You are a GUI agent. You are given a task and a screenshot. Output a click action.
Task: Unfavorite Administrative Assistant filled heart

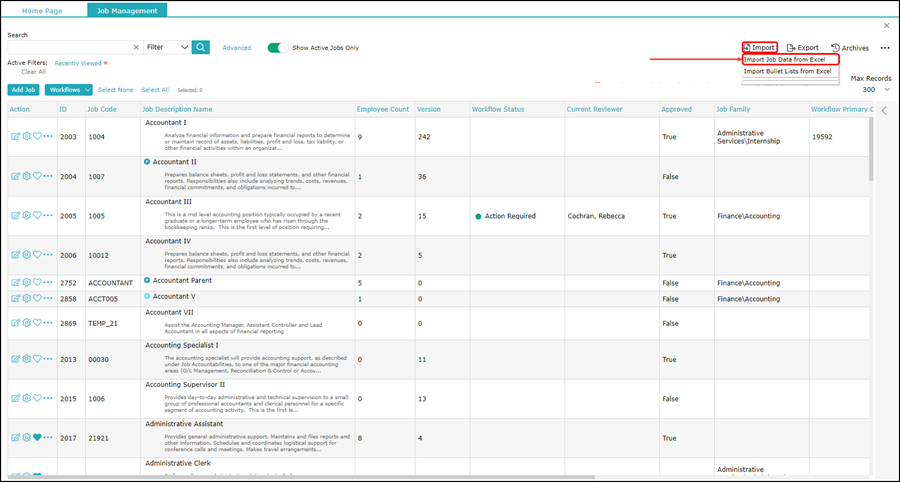(x=37, y=437)
